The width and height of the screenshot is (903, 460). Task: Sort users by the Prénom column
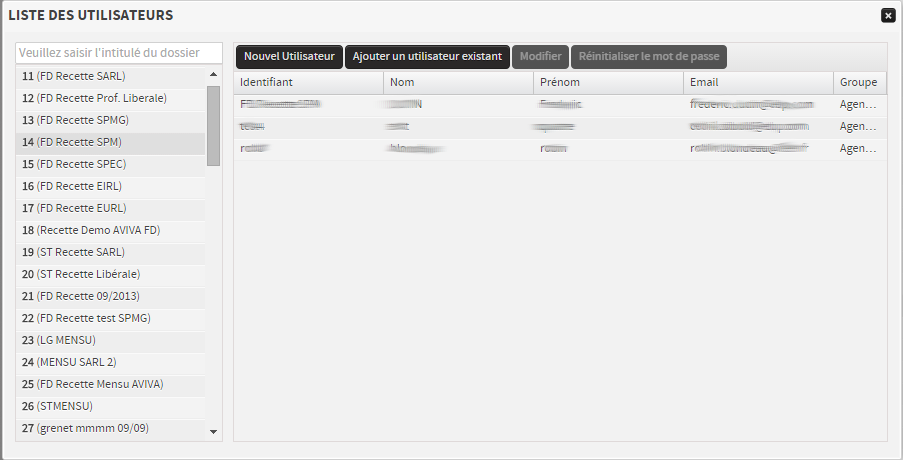(x=607, y=82)
